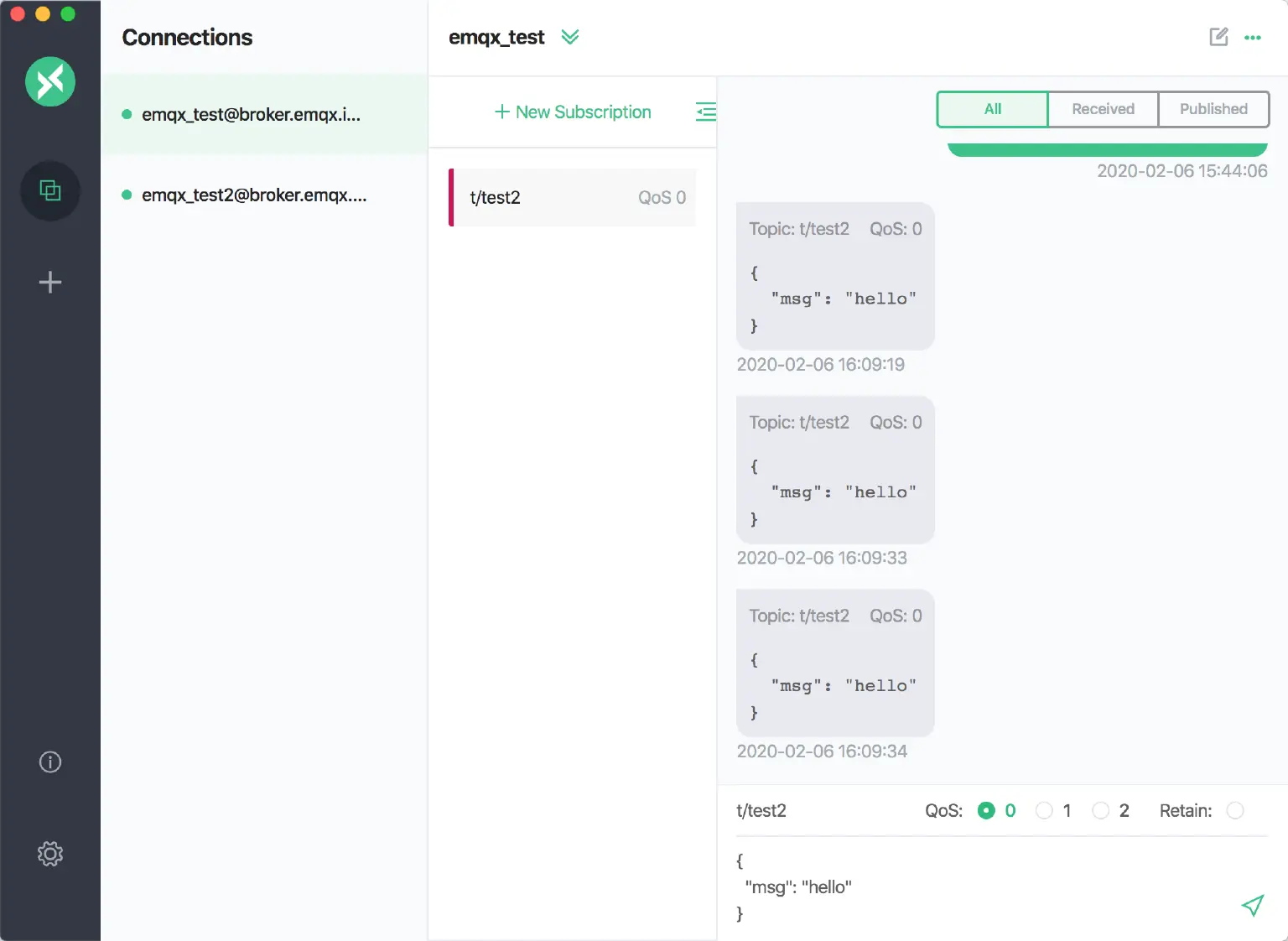
Task: Open the three-dot more options menu
Action: pos(1253,38)
